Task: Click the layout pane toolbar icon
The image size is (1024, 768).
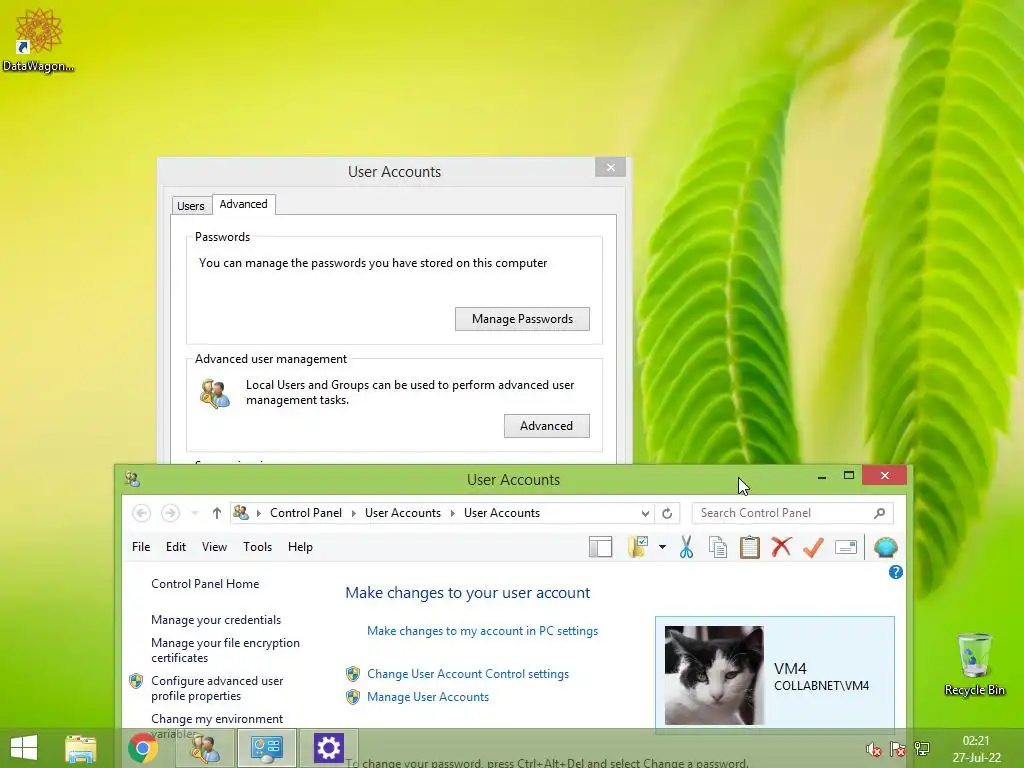Action: point(600,547)
